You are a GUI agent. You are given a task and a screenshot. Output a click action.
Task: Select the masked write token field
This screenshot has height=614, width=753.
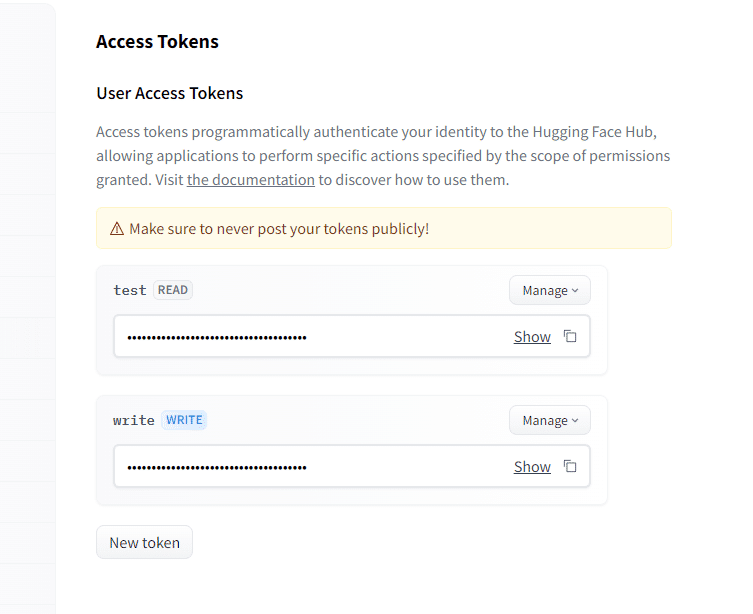[300, 467]
